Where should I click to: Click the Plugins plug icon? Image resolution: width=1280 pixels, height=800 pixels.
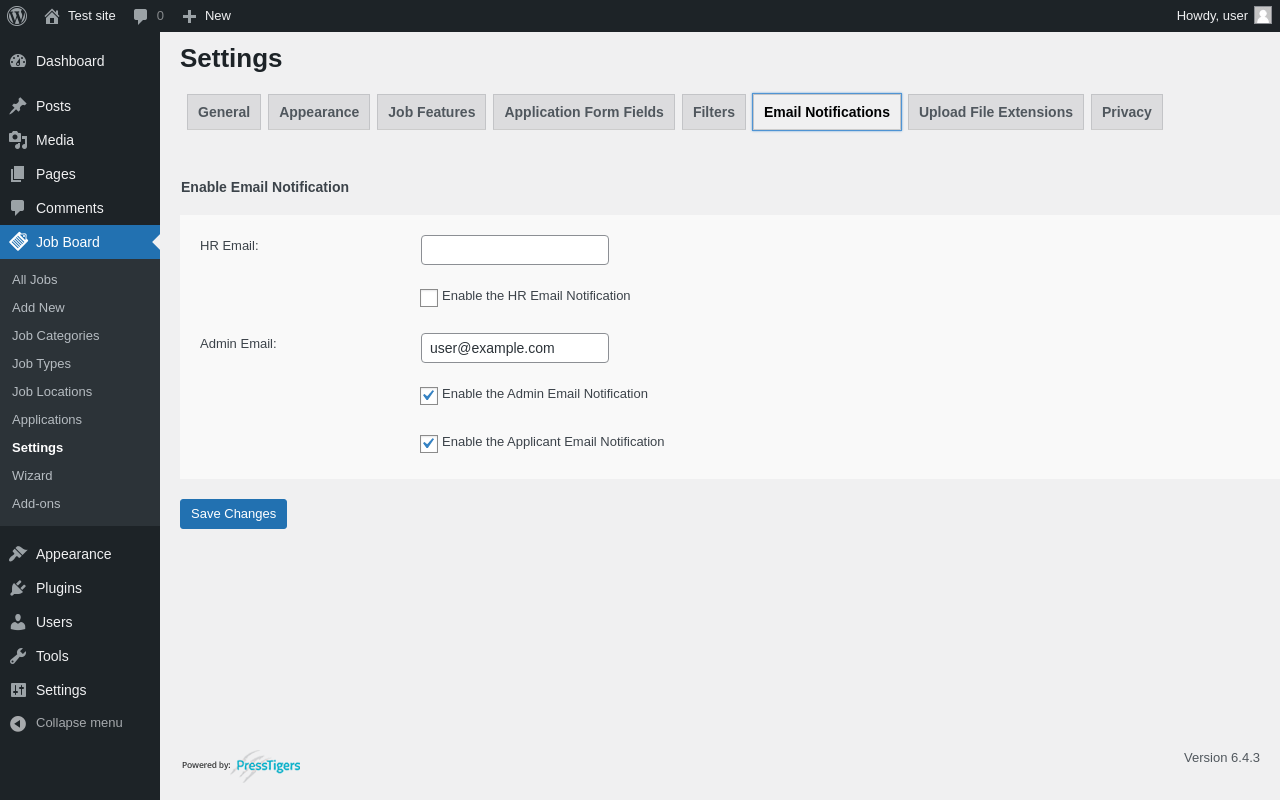18,588
